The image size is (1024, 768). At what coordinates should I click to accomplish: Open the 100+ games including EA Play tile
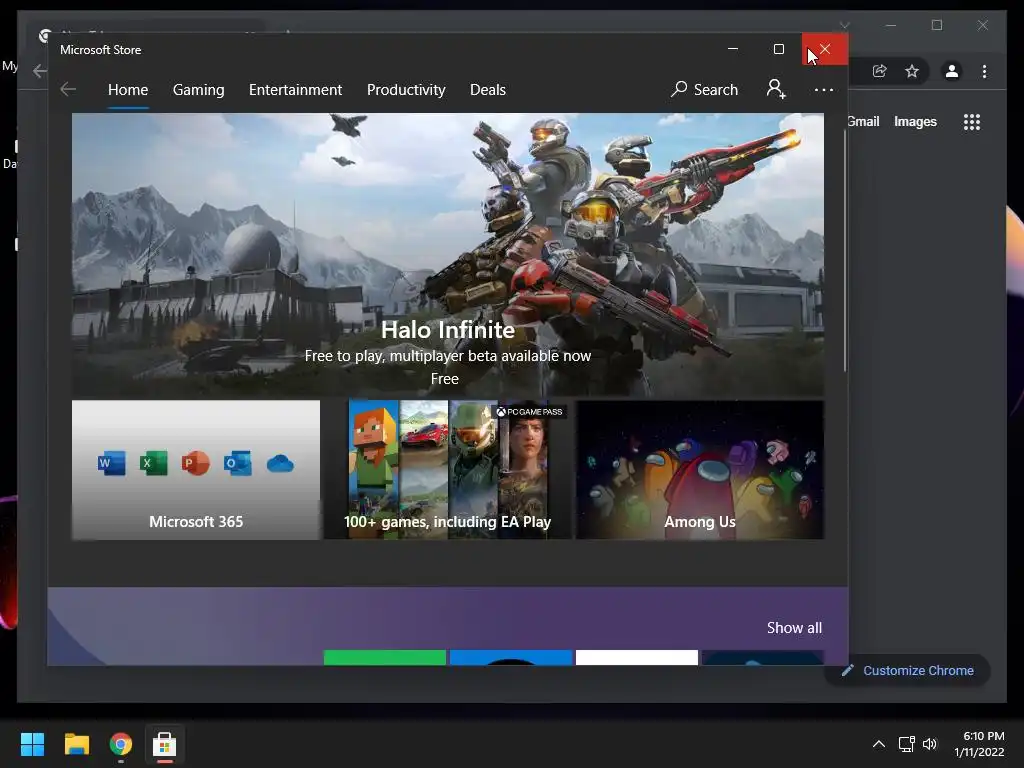448,470
